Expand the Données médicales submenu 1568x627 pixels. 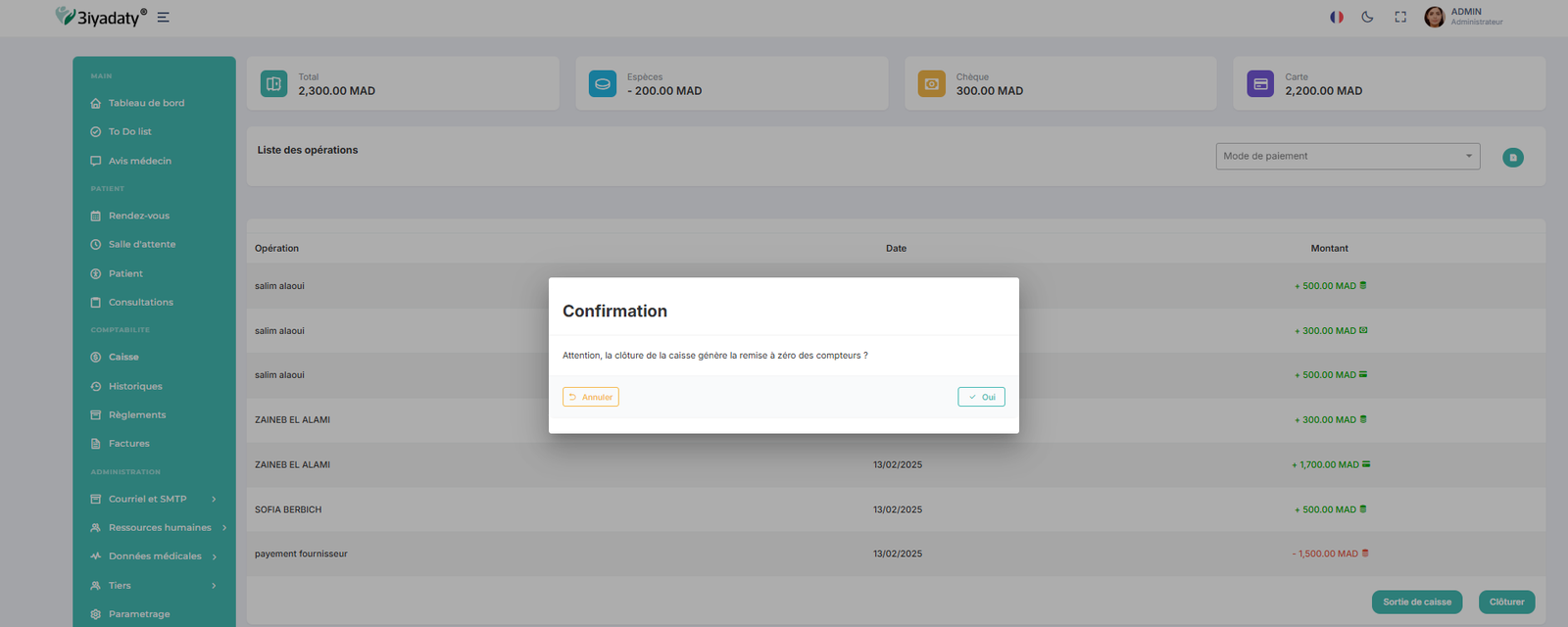point(154,556)
